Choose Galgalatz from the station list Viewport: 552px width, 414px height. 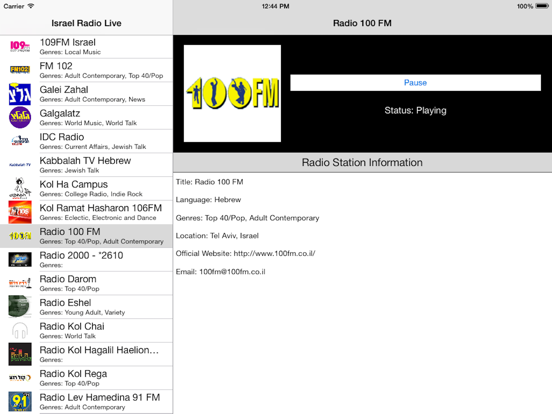(86, 118)
